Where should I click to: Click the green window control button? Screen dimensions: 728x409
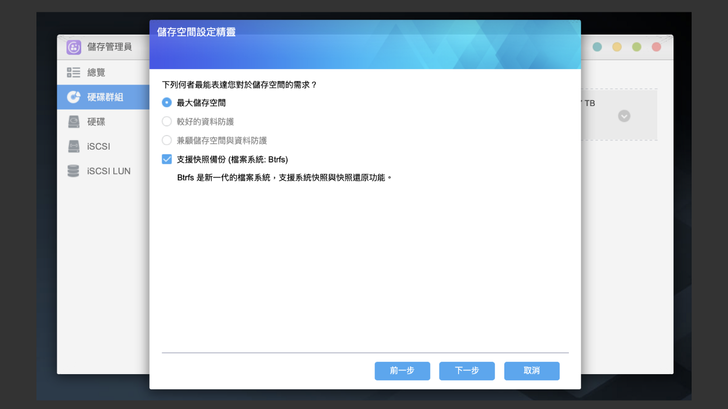(637, 47)
